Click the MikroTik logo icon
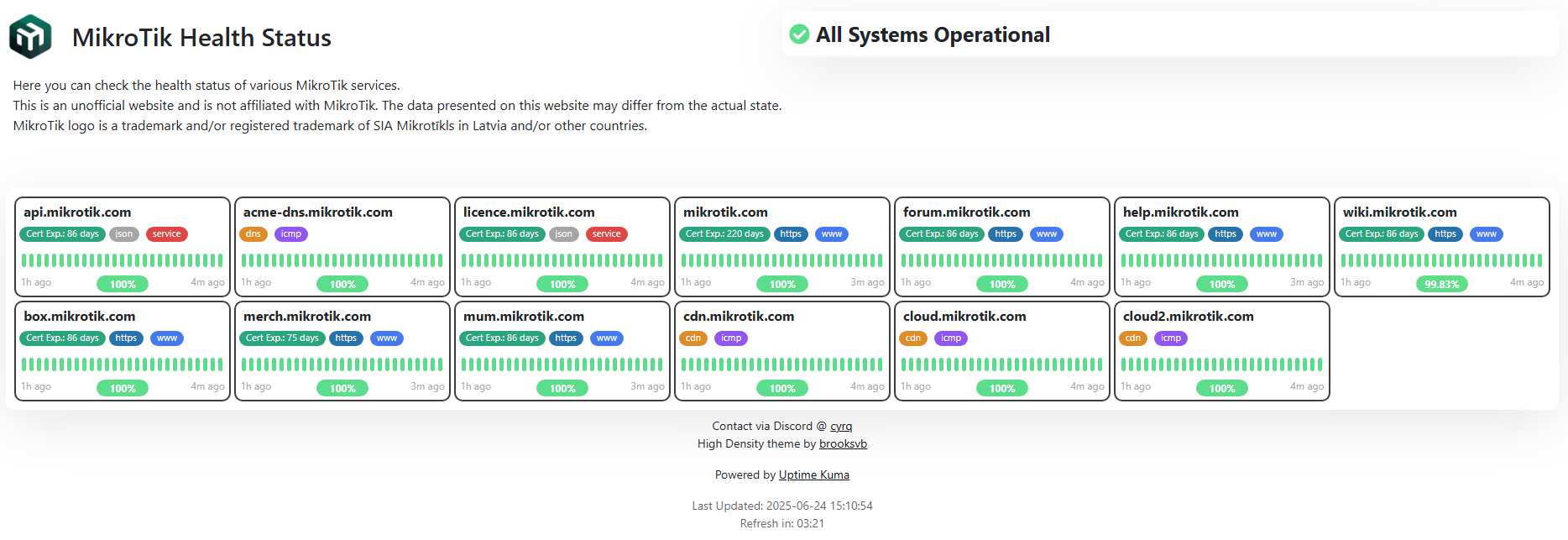Screen dimensions: 1568x540 30,37
